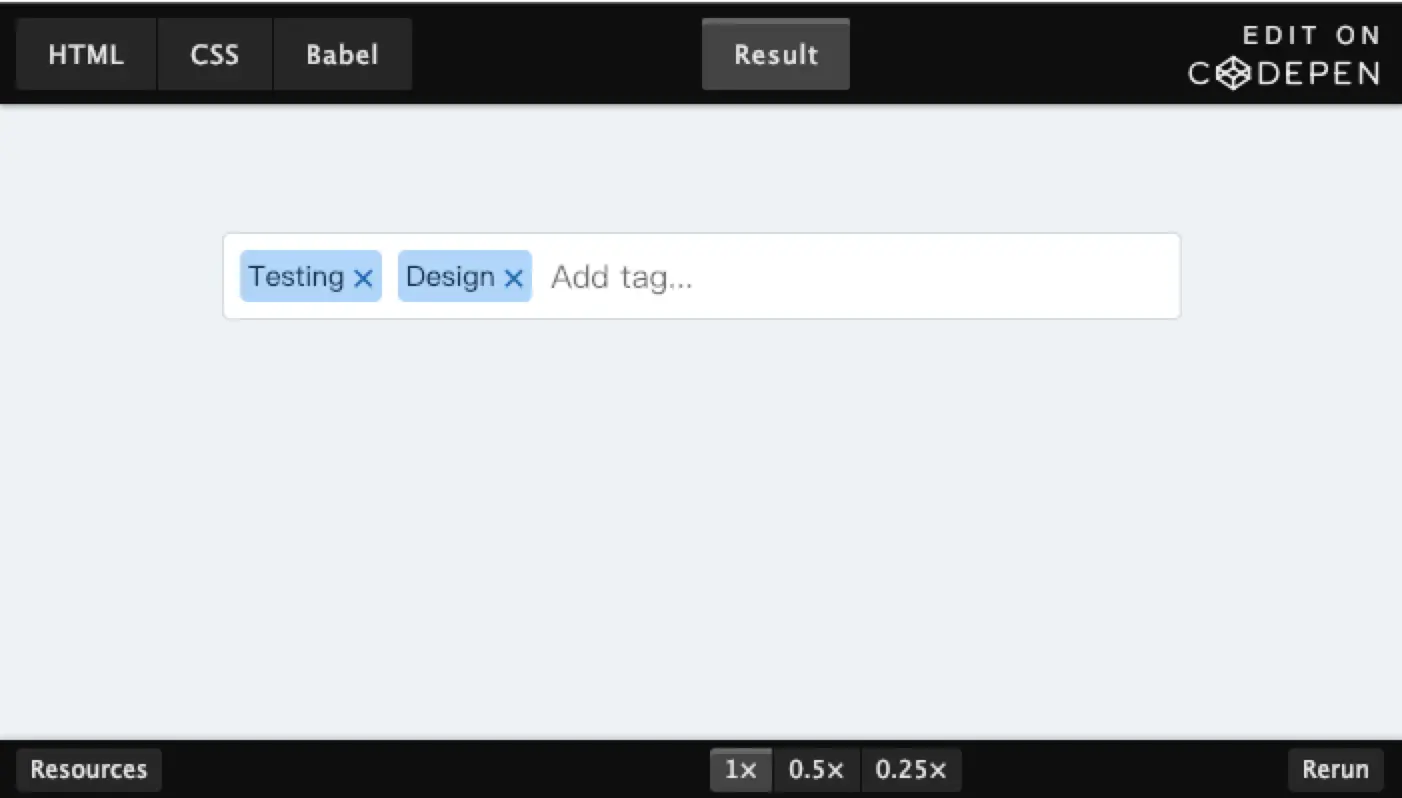Open the CSS code tab
Screen dimensions: 1402x798
click(215, 54)
